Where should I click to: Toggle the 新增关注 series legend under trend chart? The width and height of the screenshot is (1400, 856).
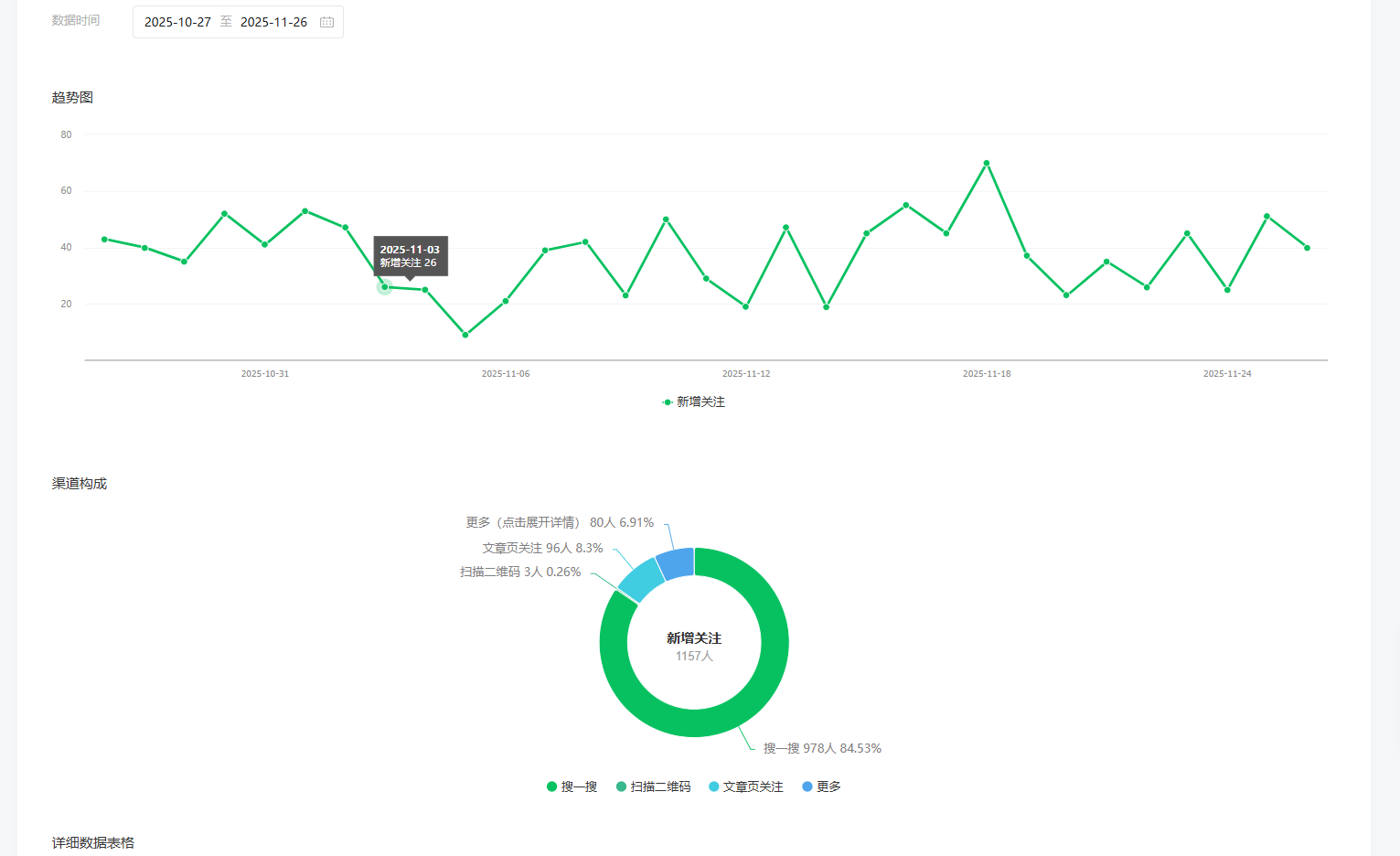point(693,402)
